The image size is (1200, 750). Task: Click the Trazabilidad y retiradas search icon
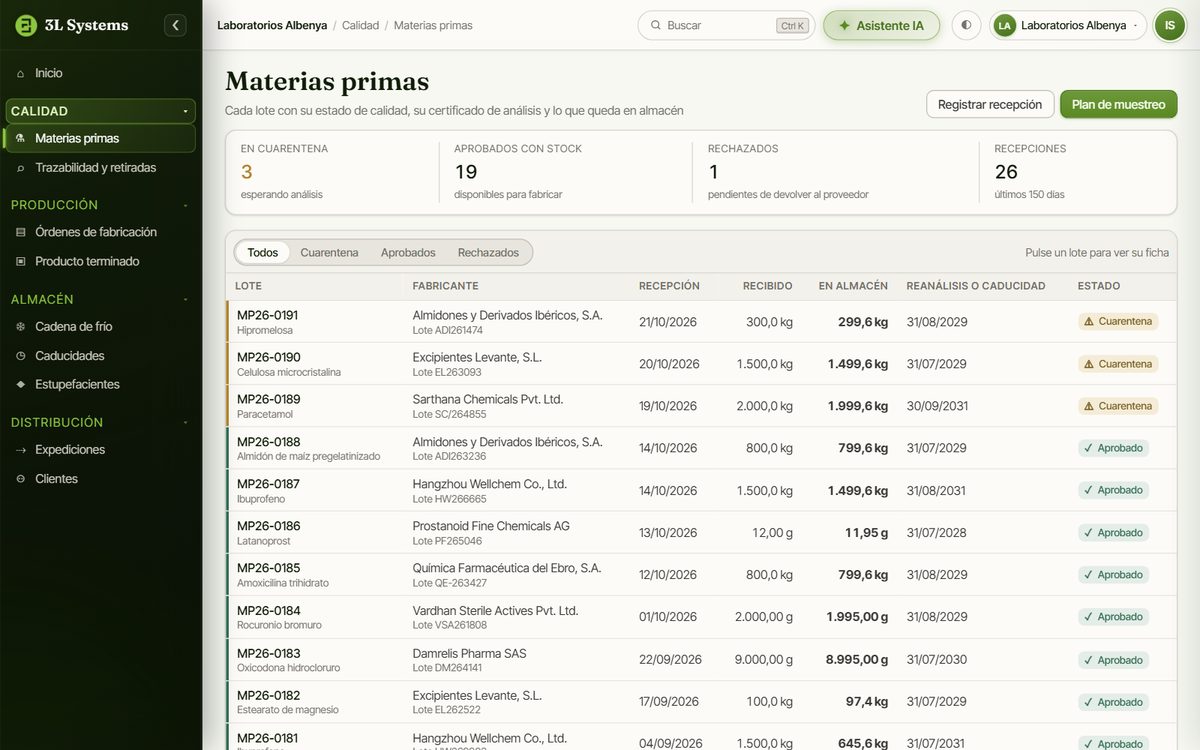pos(21,168)
